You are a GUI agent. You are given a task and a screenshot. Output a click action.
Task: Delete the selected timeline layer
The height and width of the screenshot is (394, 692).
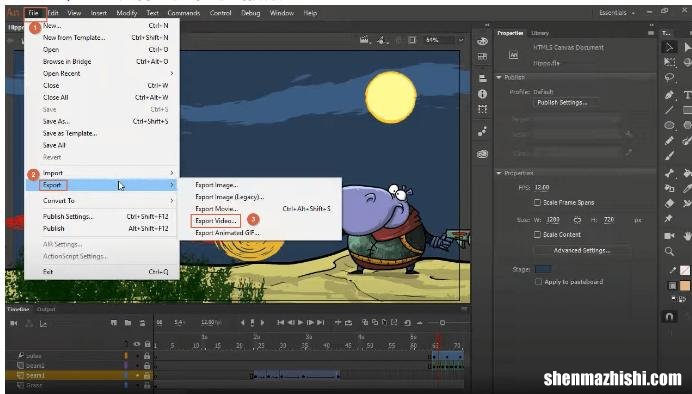coord(142,323)
